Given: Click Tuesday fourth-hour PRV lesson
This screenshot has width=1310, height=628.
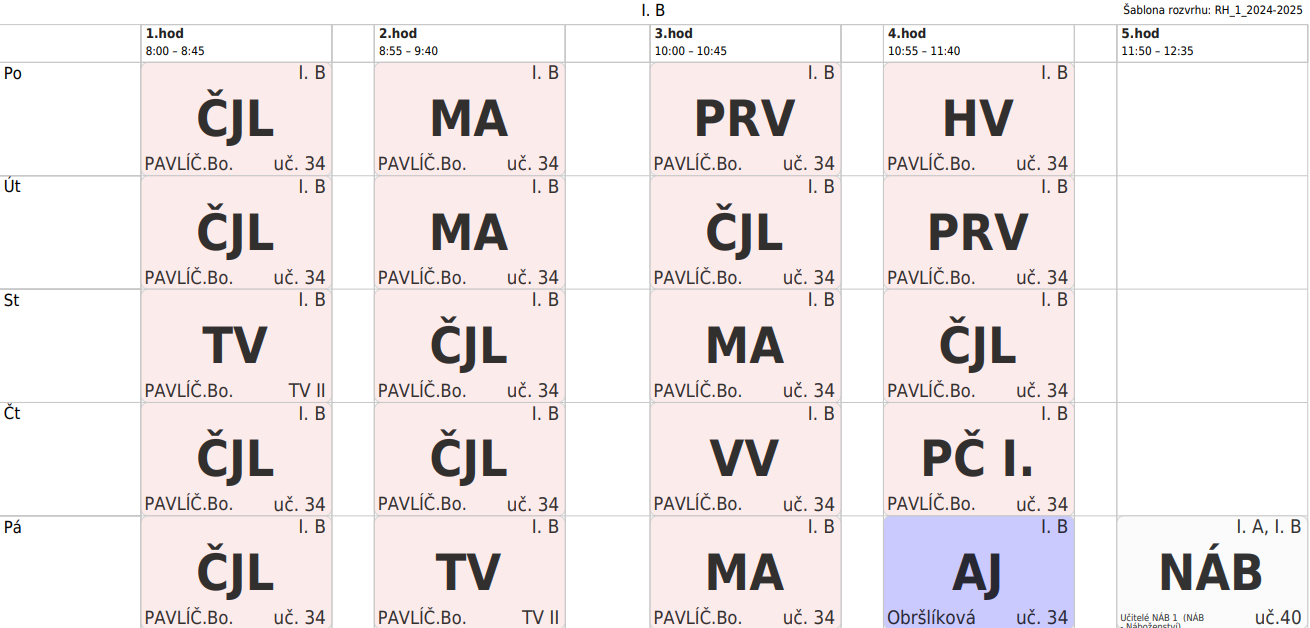Looking at the screenshot, I should pyautogui.click(x=979, y=233).
